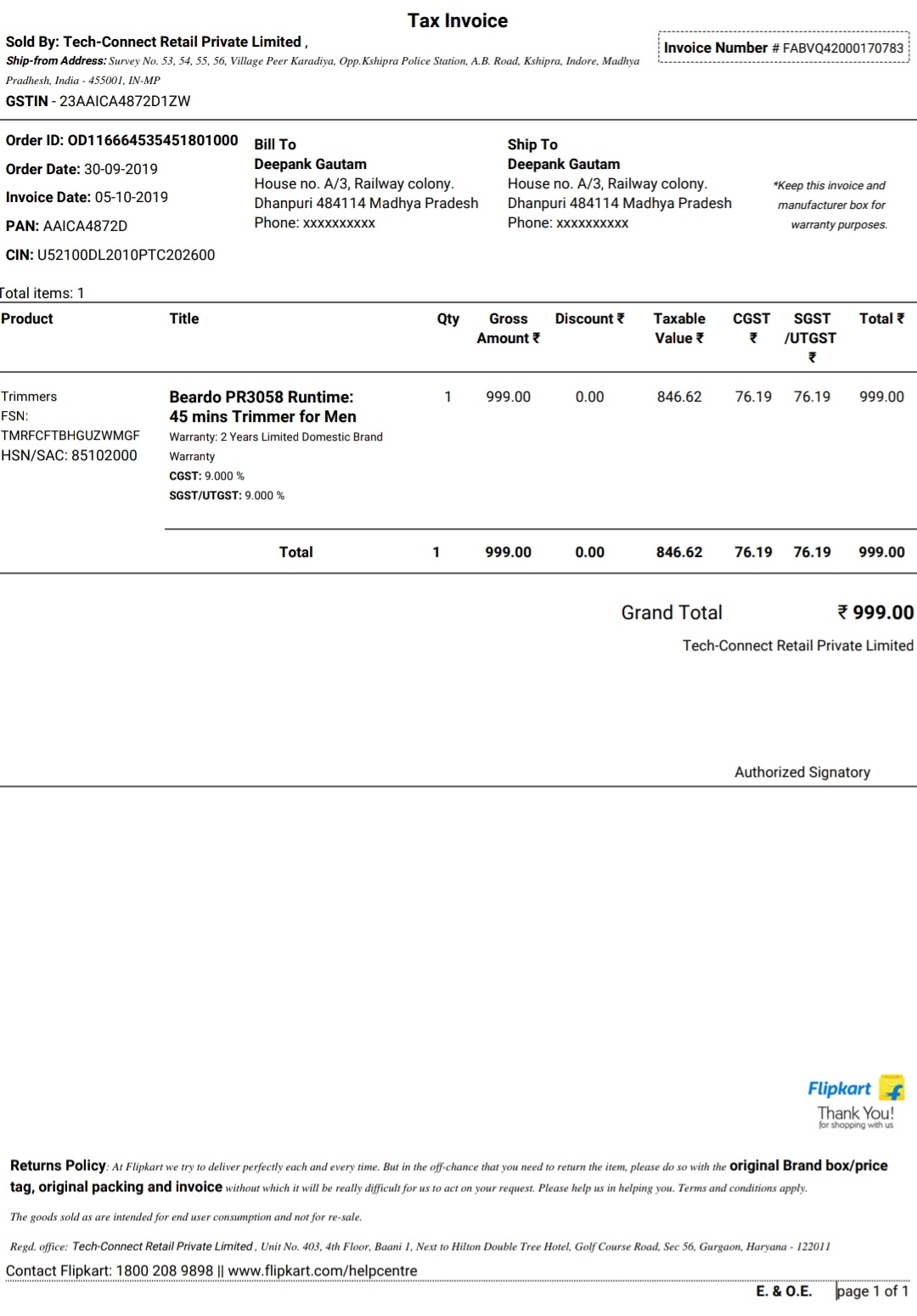The height and width of the screenshot is (1316, 917).
Task: Click the SGST/UTGST: 9.000 % line
Action: [x=227, y=496]
